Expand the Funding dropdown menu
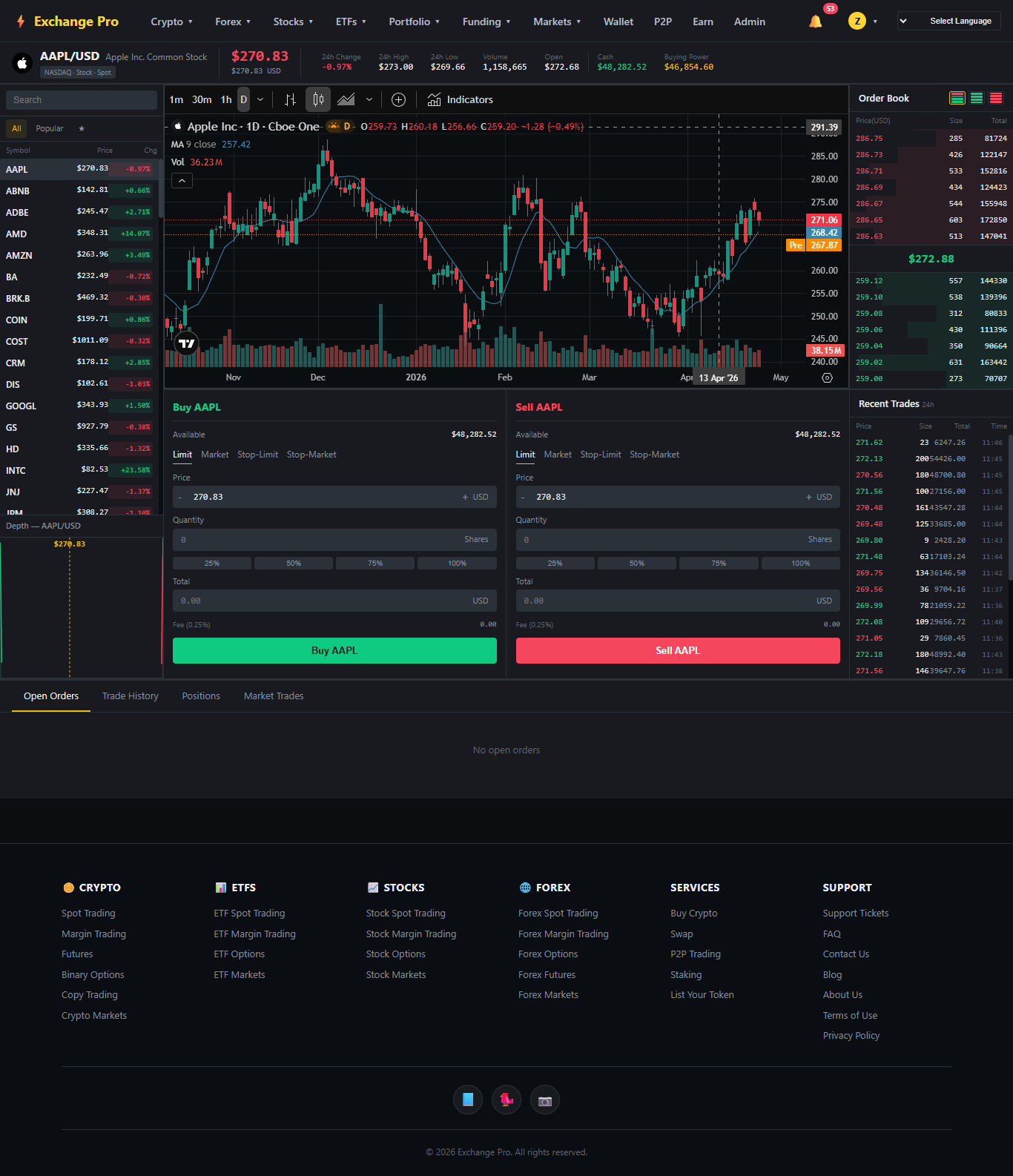1013x1176 pixels. (486, 22)
